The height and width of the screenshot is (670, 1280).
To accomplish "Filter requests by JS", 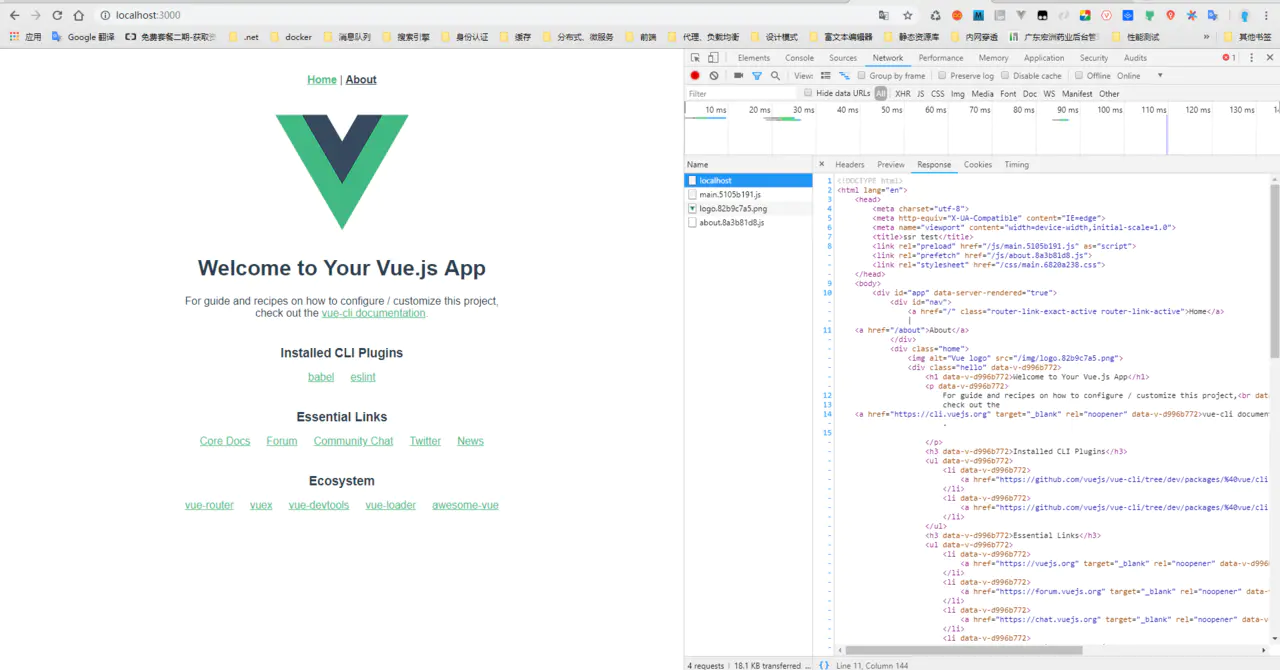I will pos(921,94).
